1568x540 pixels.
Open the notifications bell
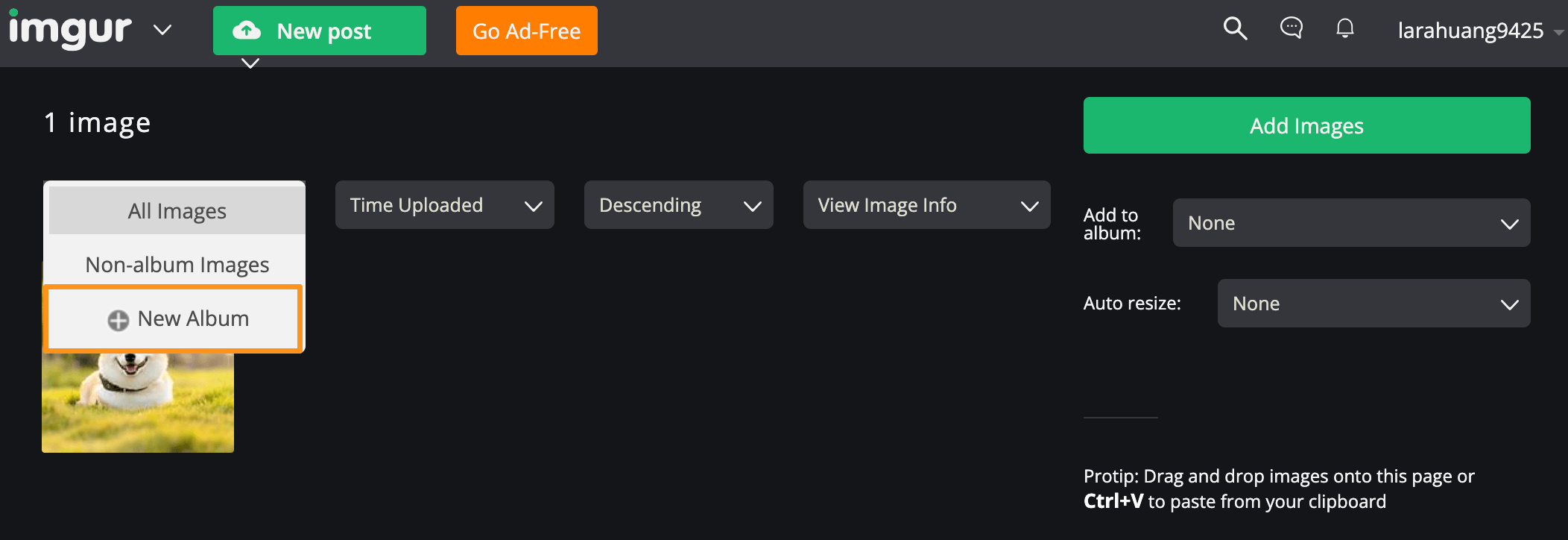pyautogui.click(x=1344, y=29)
